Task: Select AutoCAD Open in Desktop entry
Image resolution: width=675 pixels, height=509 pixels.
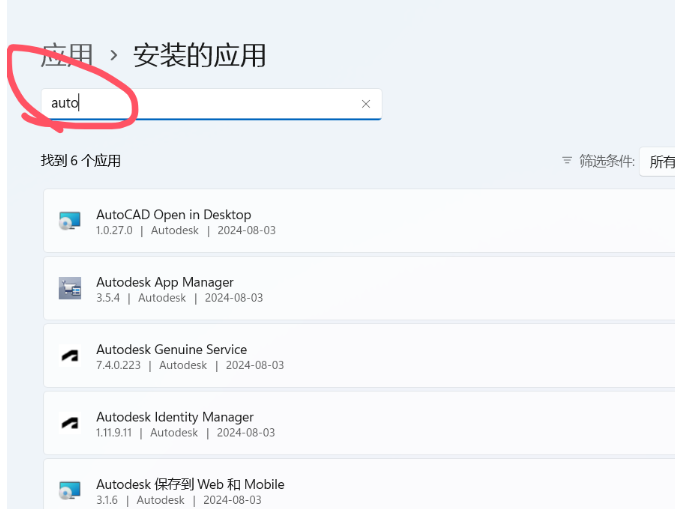Action: (359, 220)
